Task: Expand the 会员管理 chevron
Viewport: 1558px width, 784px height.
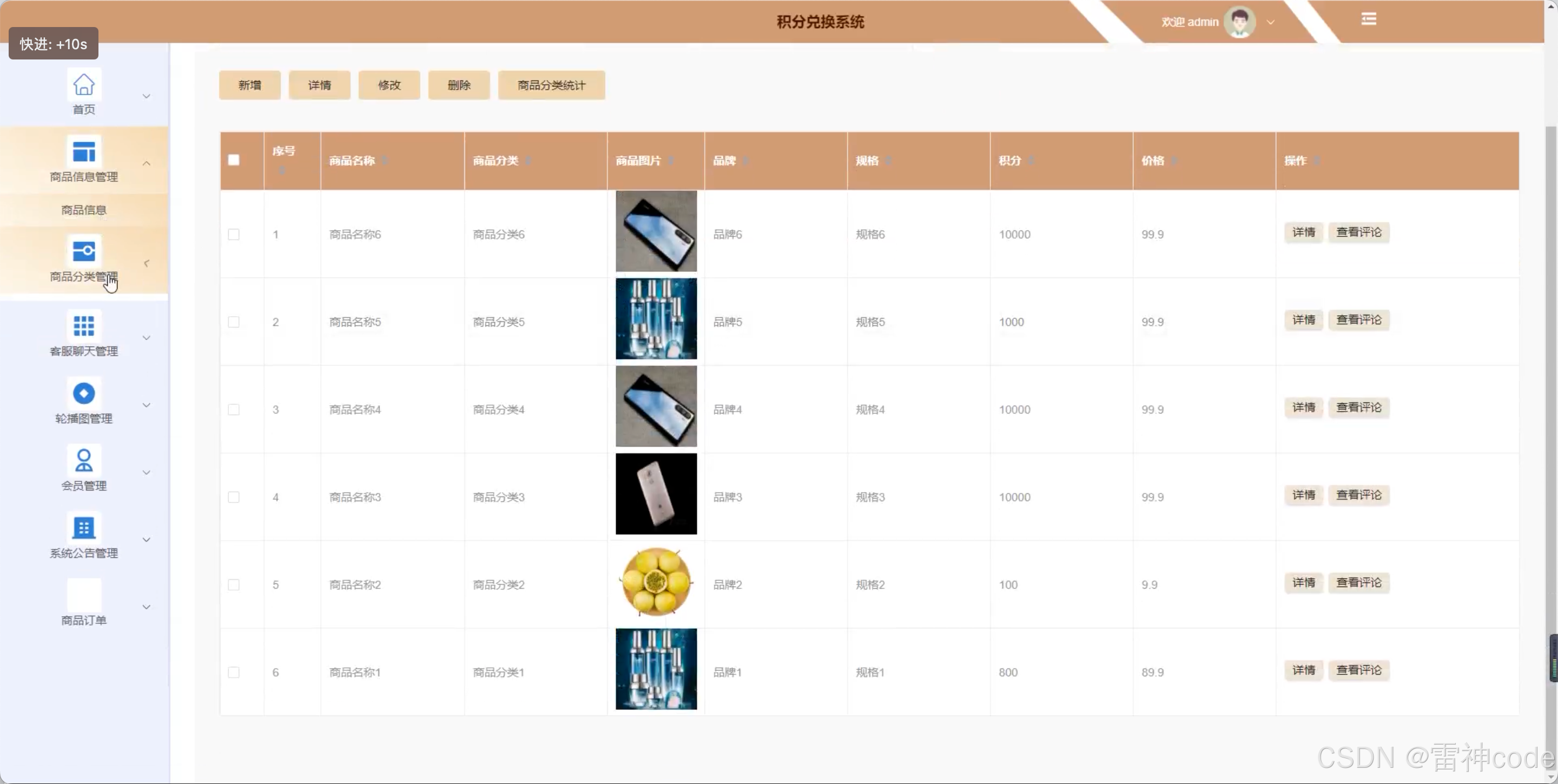Action: click(x=147, y=473)
